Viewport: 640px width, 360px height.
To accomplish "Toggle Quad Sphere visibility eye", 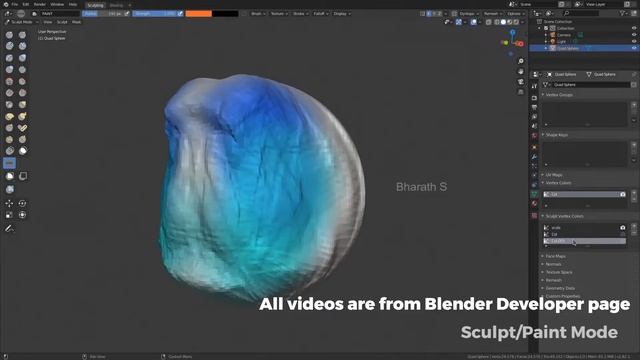I will 634,48.
